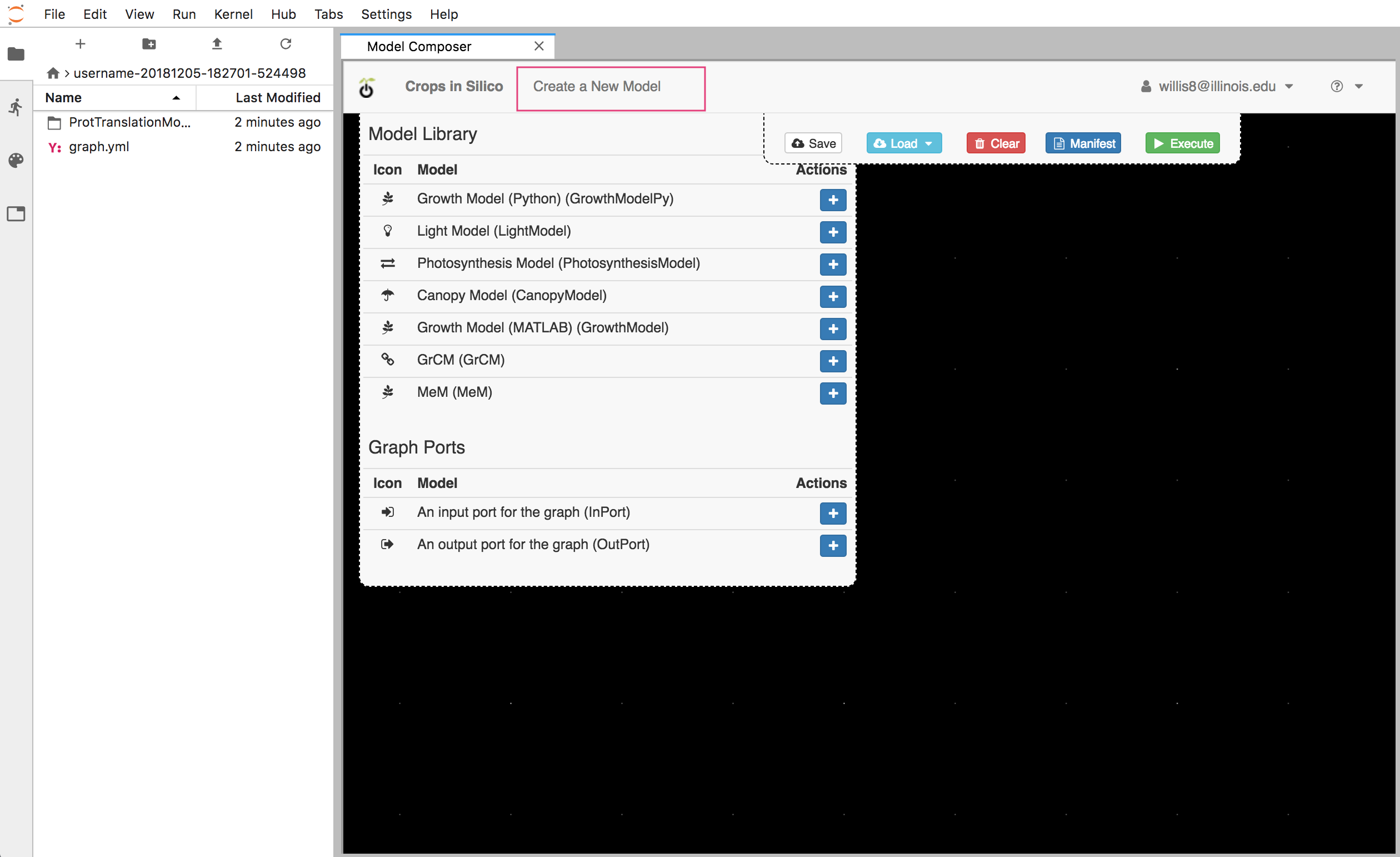Open the Kernel menu
Viewport: 1400px width, 857px height.
233,14
